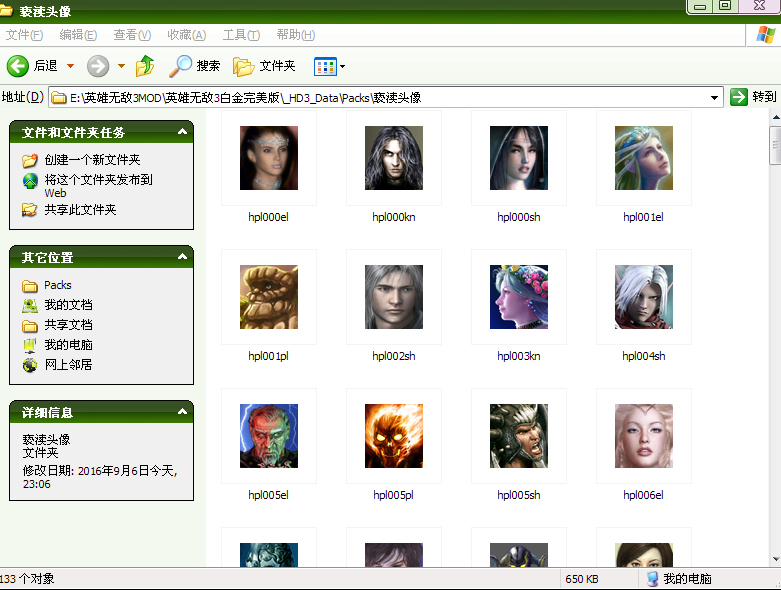Viewport: 781px width, 590px height.
Task: Click the scrollbar down arrow
Action: click(x=776, y=559)
